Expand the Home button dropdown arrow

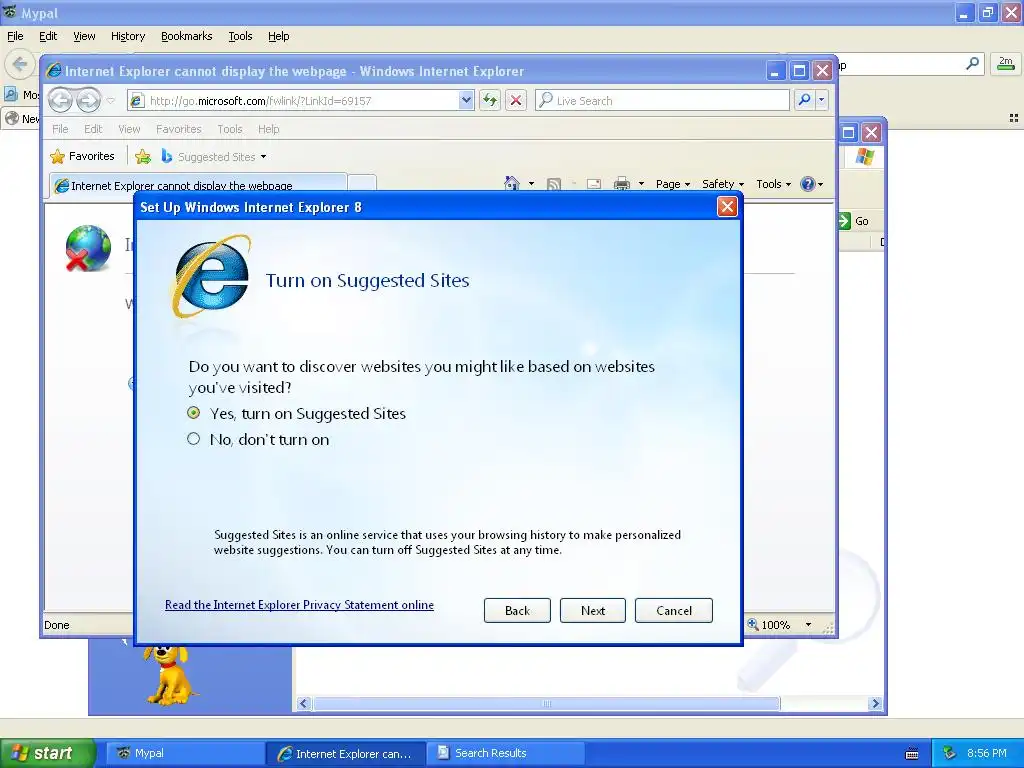531,184
